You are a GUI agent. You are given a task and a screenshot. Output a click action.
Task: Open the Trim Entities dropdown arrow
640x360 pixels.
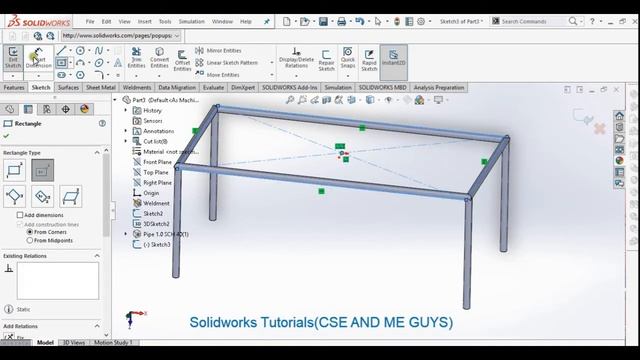[136, 76]
